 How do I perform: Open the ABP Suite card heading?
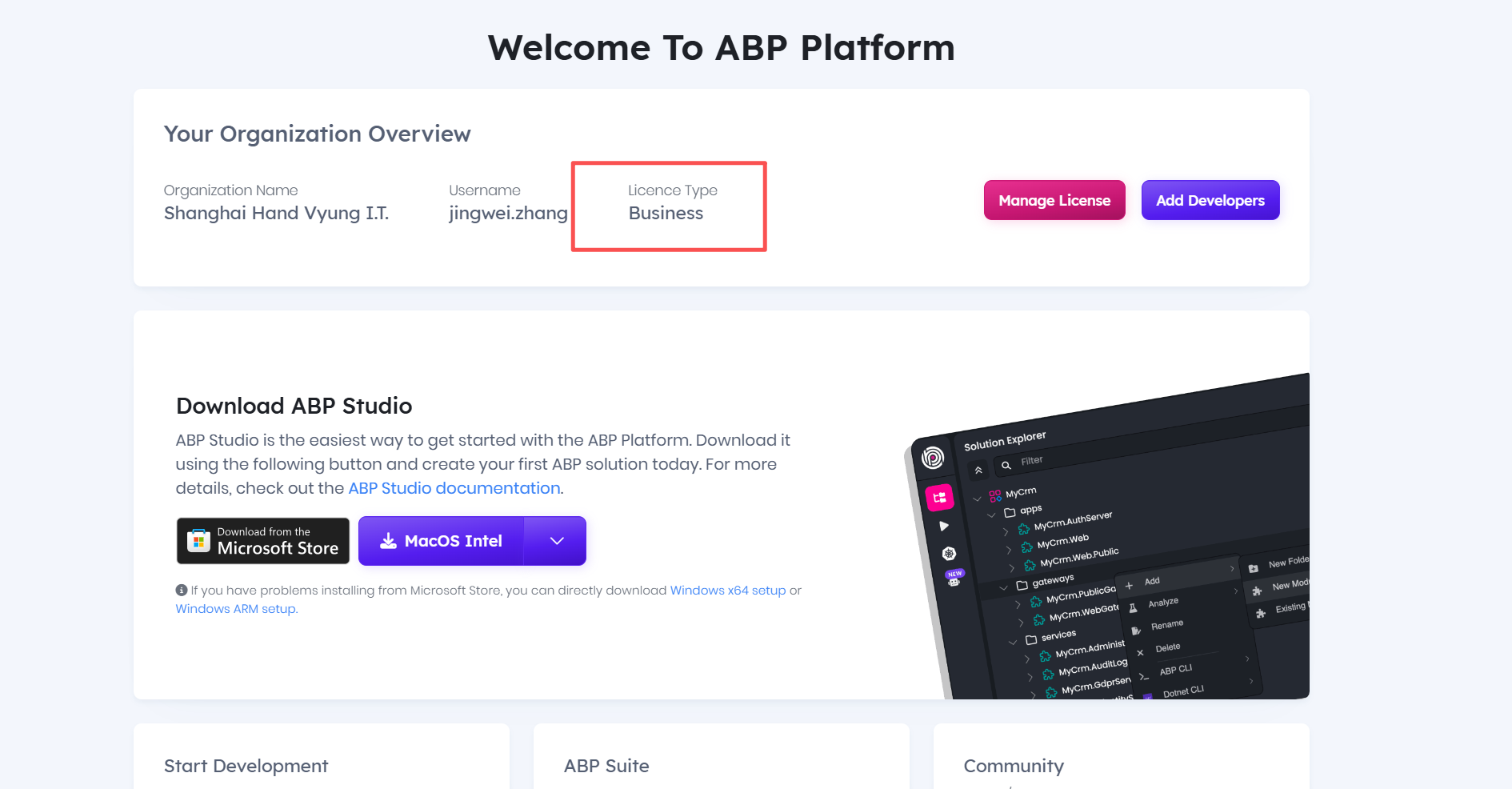click(x=606, y=766)
